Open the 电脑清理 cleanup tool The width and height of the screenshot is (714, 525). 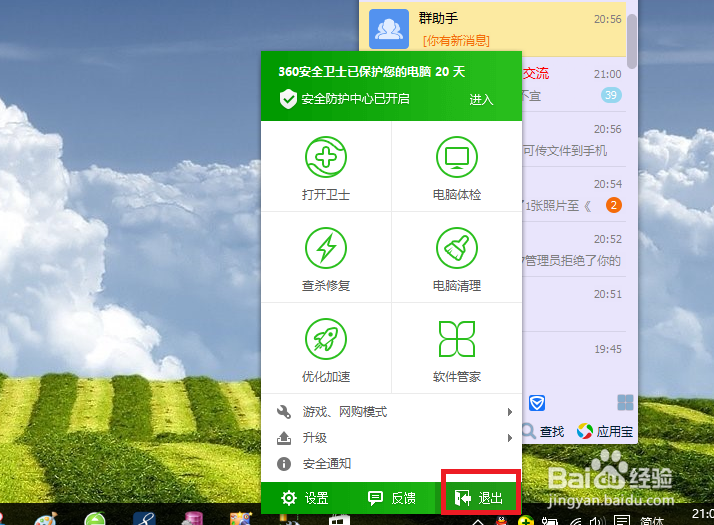(457, 259)
